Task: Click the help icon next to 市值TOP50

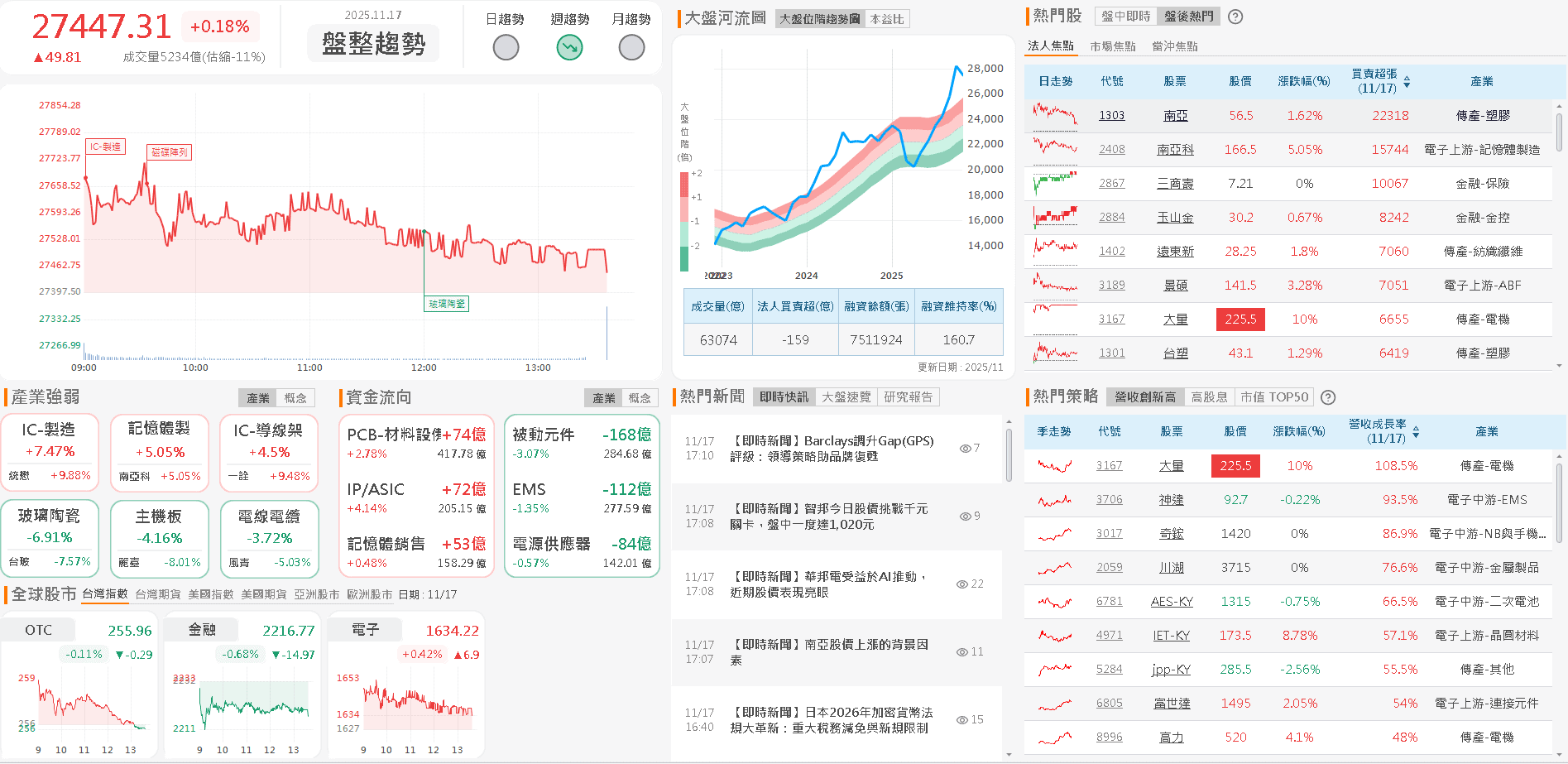Action: (x=1328, y=397)
